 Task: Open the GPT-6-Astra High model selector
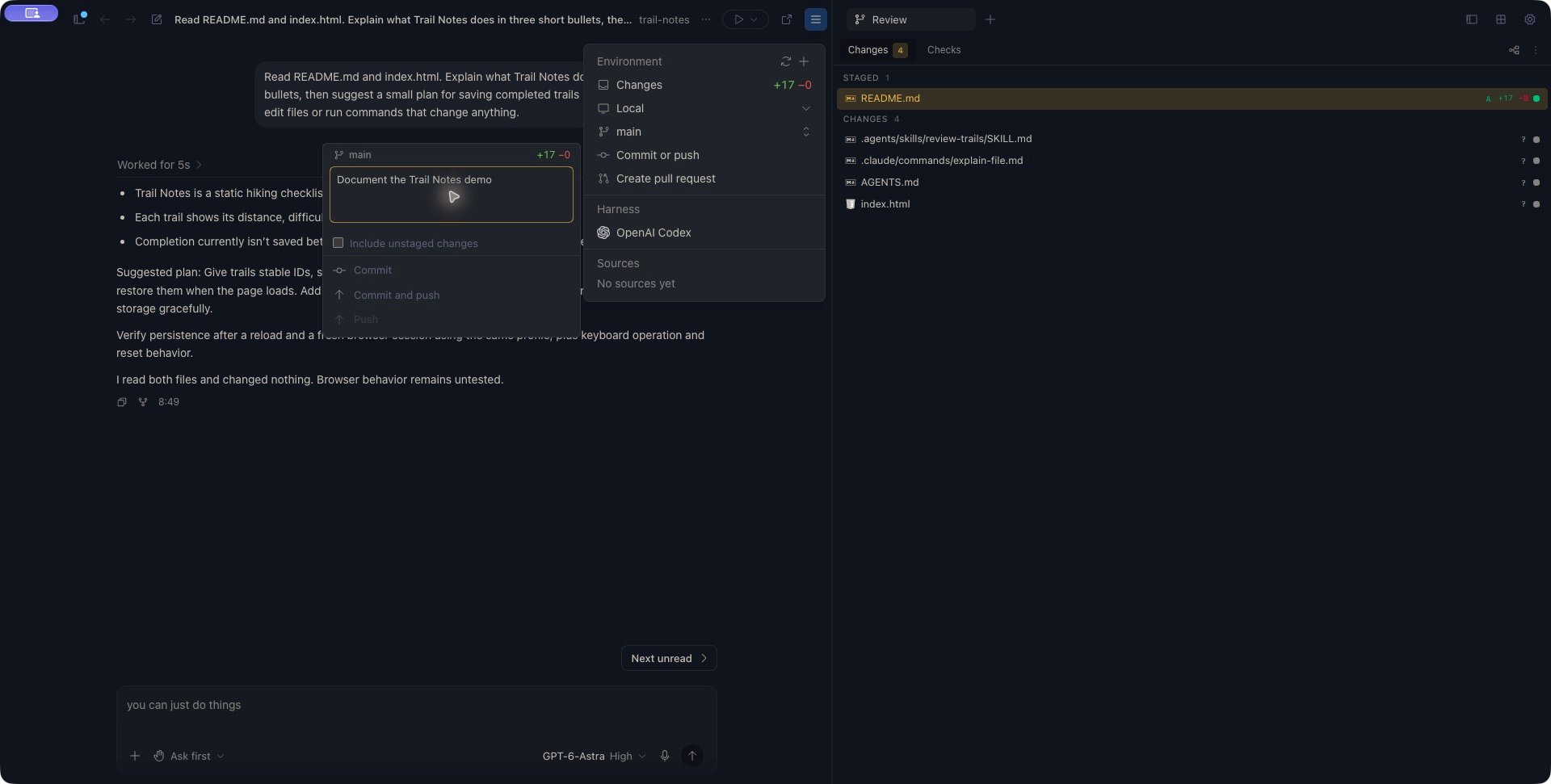[x=594, y=756]
